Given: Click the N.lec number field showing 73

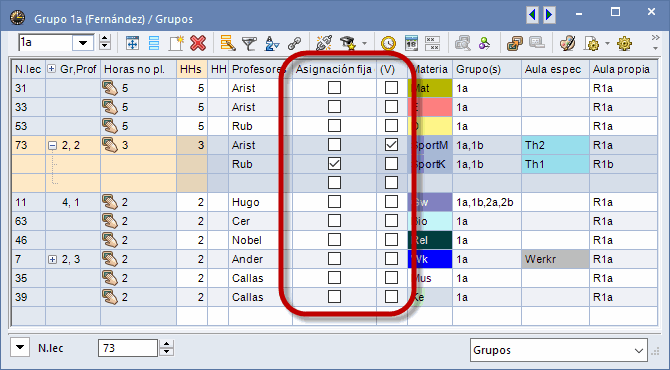Looking at the screenshot, I should click(128, 348).
